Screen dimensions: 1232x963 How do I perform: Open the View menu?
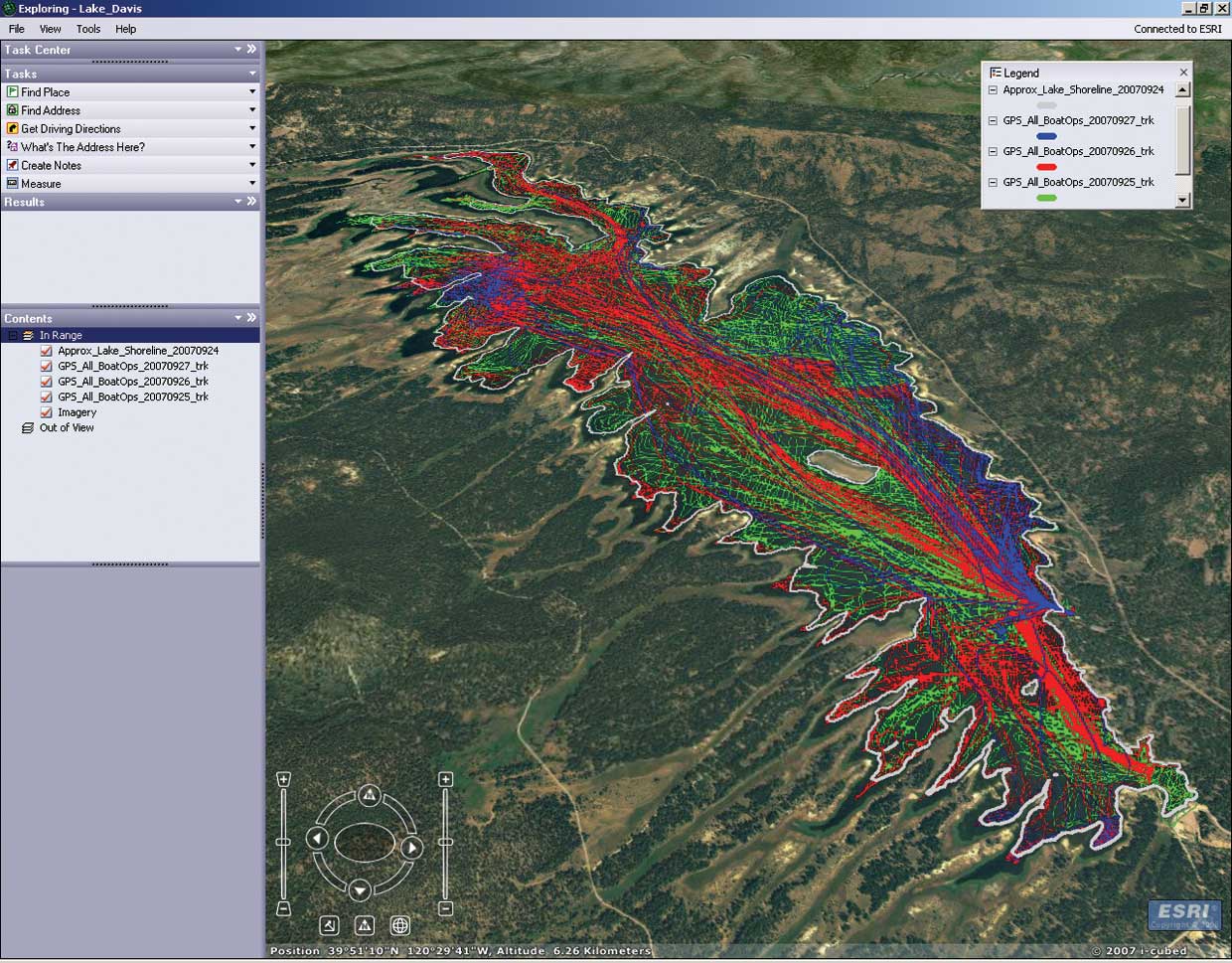[50, 29]
